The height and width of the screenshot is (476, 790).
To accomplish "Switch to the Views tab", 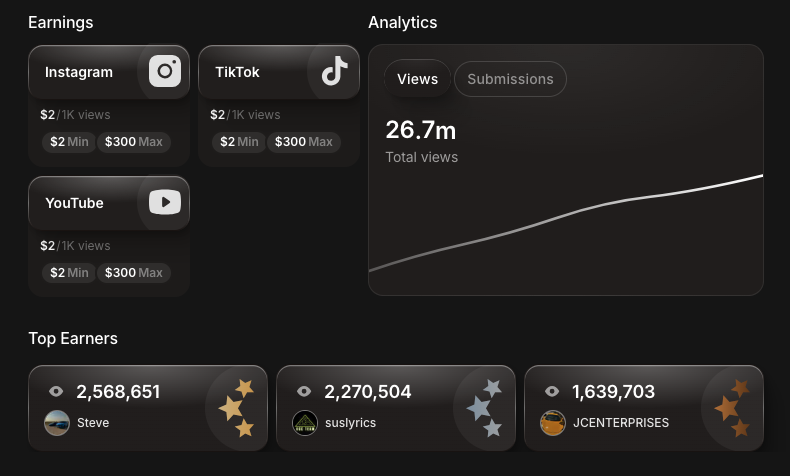I will [417, 79].
